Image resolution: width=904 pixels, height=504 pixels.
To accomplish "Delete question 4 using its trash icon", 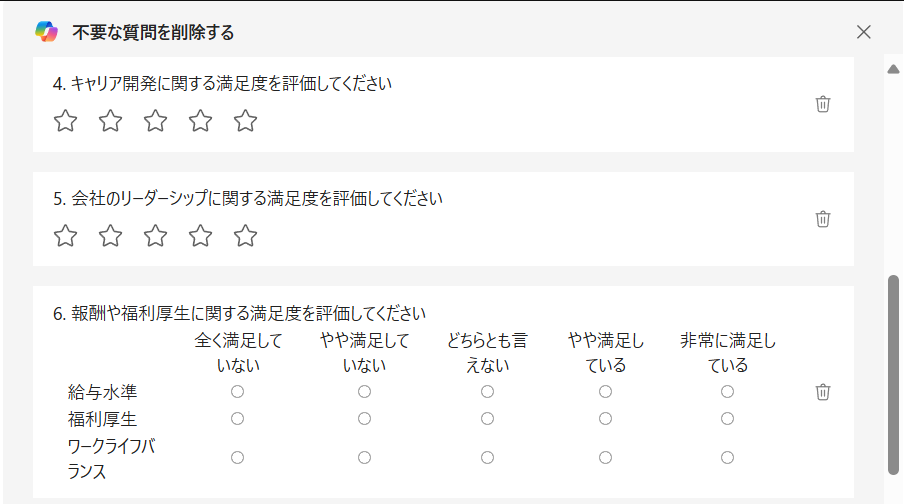I will coord(823,104).
